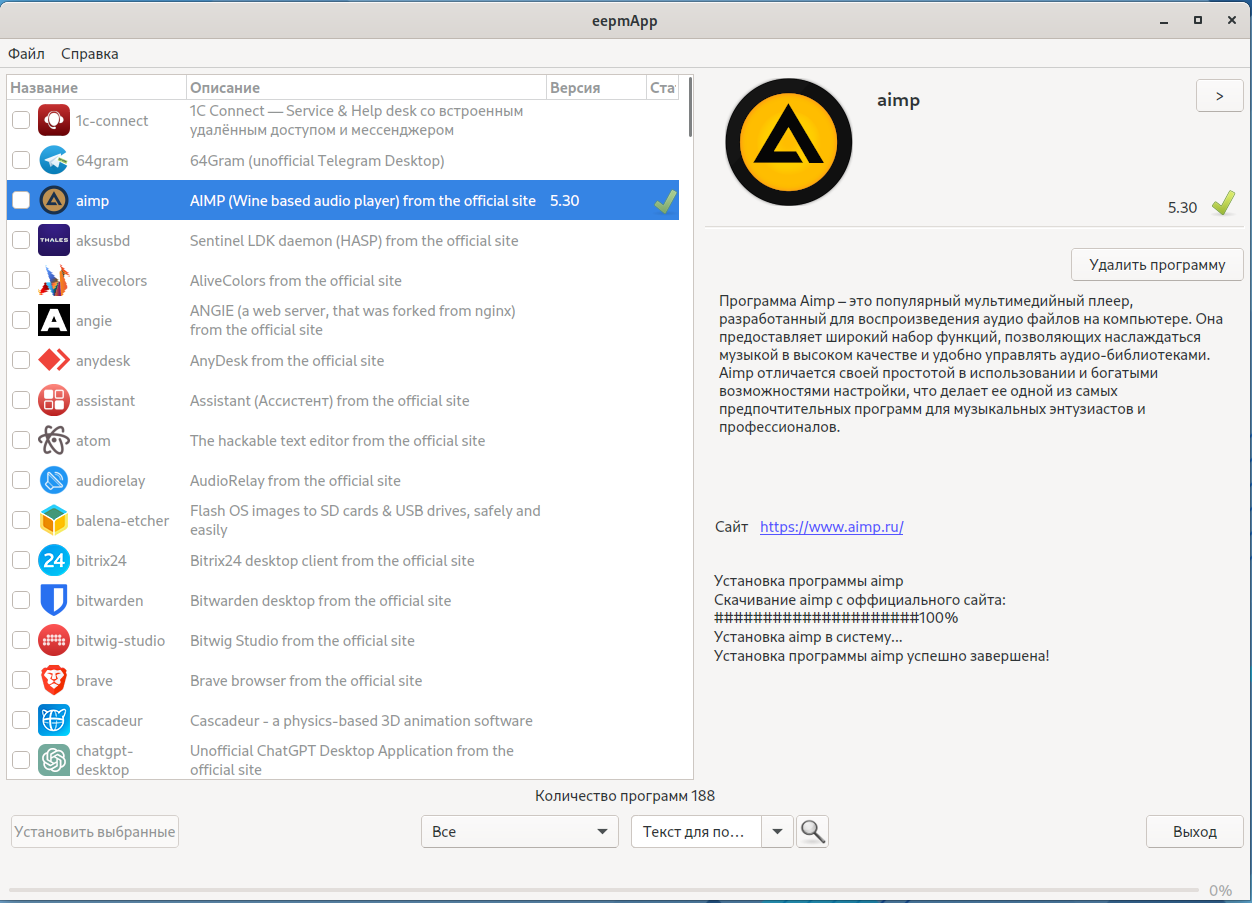This screenshot has width=1252, height=903.
Task: Click the audiorelay icon
Action: [x=54, y=480]
